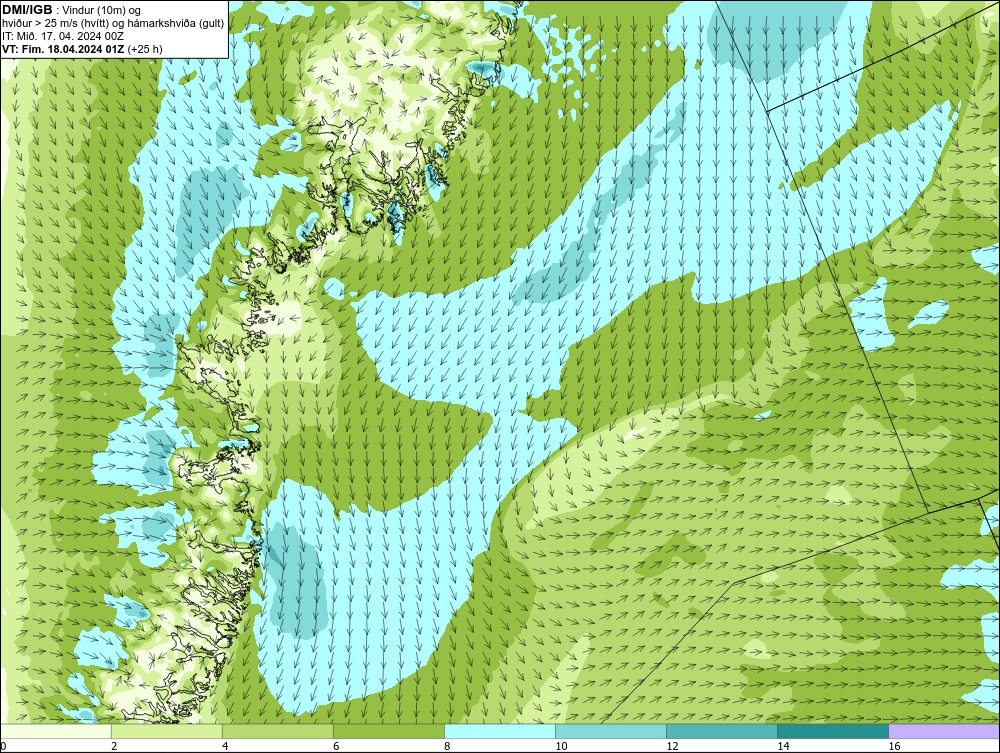
Task: Click the legend scale label 14
Action: (x=783, y=746)
